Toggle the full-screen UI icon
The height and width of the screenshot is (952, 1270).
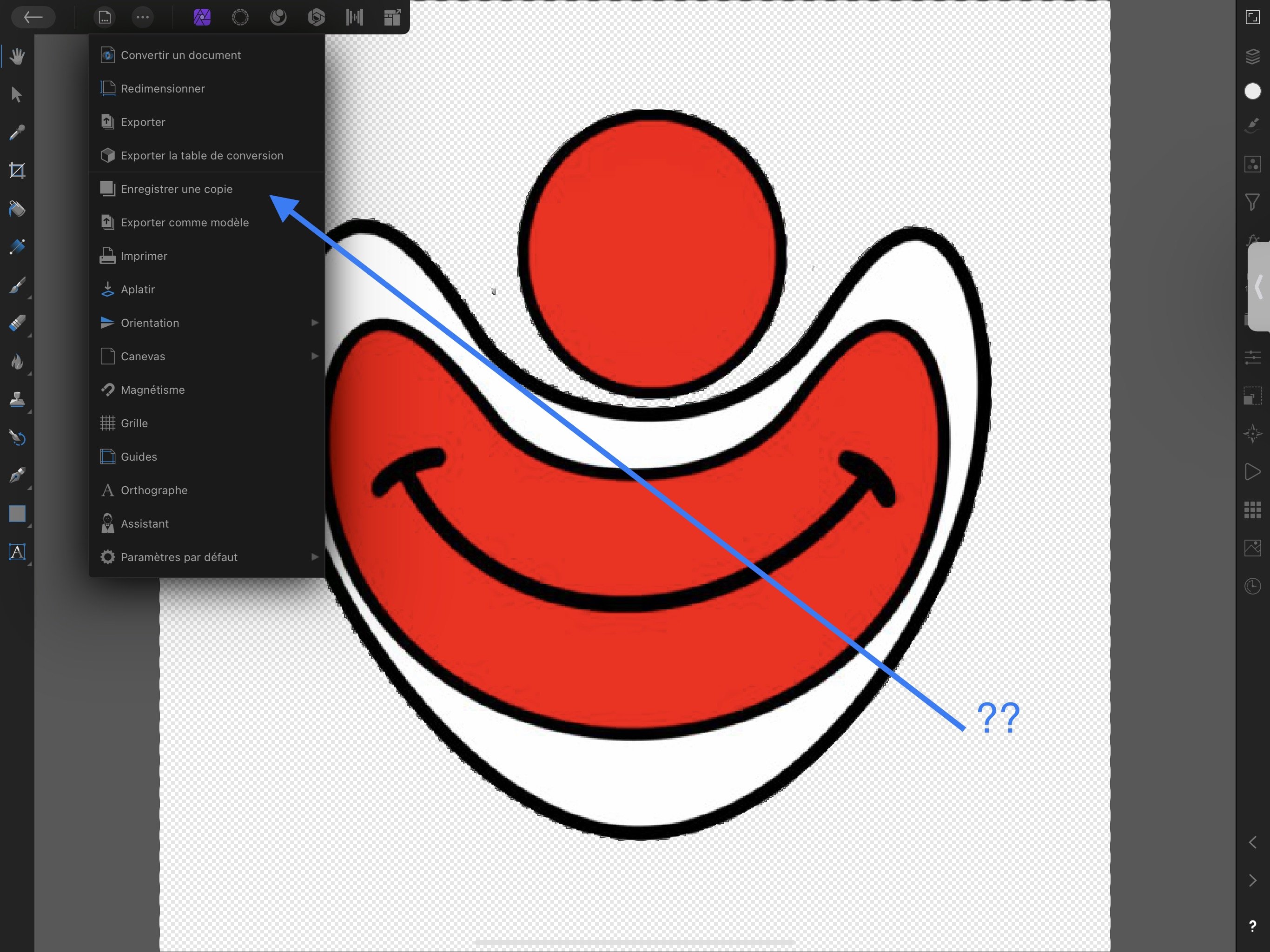(x=1252, y=17)
